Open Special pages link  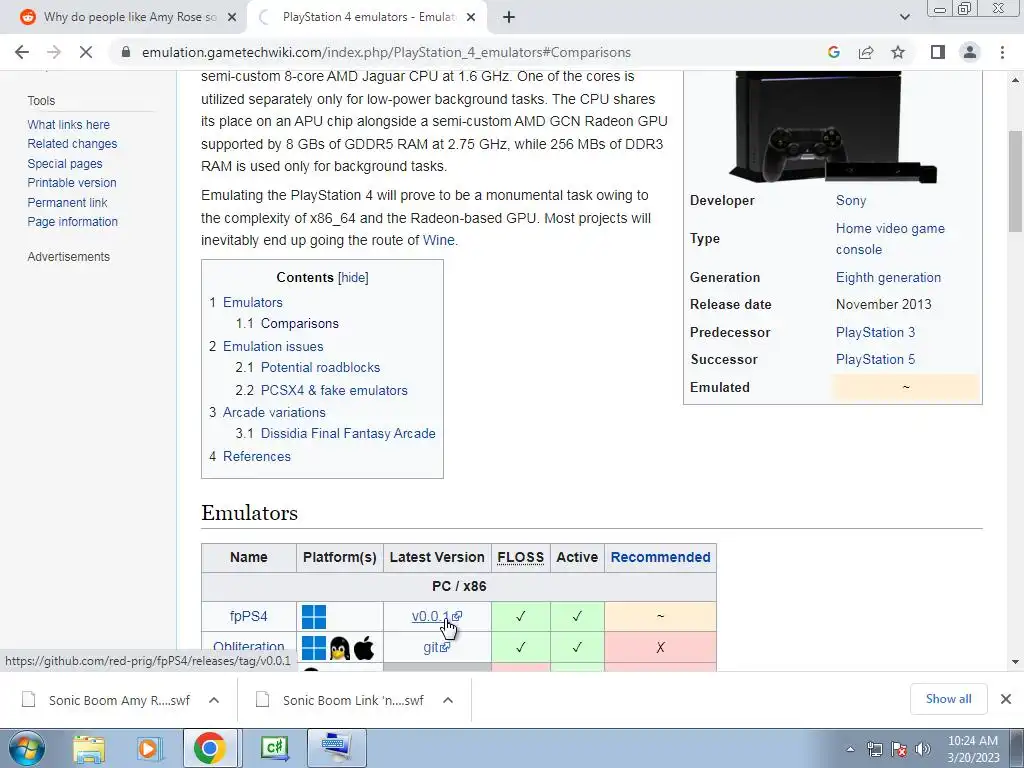coord(65,164)
